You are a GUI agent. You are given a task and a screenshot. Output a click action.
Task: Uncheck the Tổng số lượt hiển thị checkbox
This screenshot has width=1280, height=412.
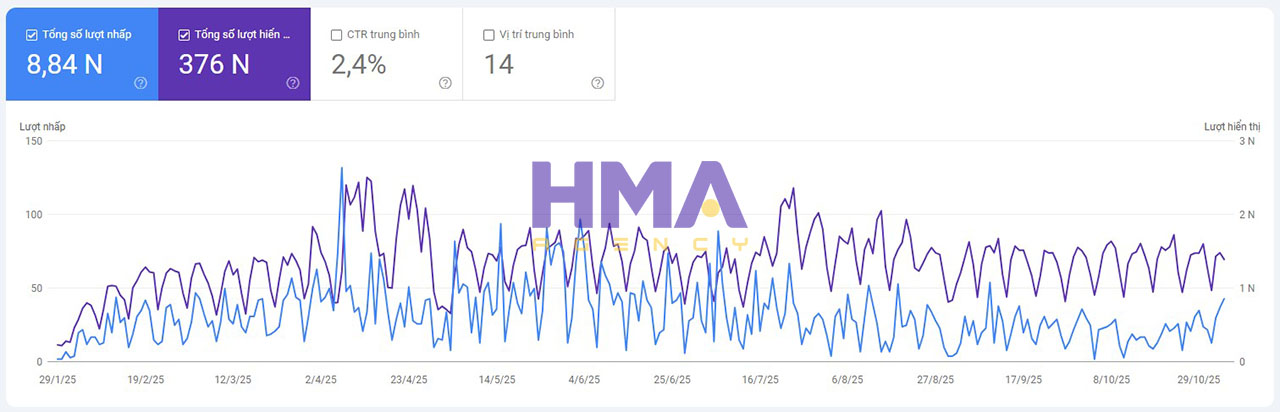(184, 35)
